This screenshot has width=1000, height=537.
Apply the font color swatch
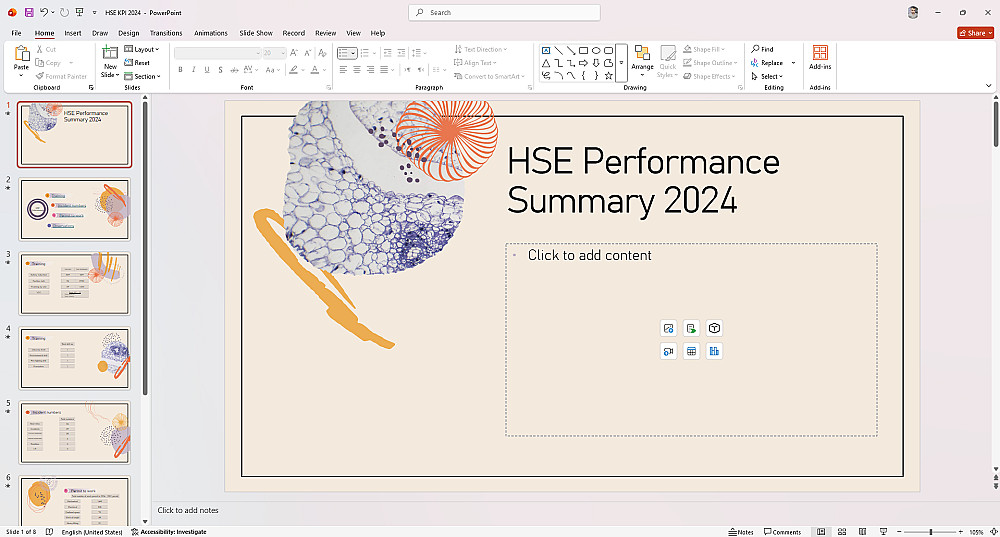[x=314, y=70]
